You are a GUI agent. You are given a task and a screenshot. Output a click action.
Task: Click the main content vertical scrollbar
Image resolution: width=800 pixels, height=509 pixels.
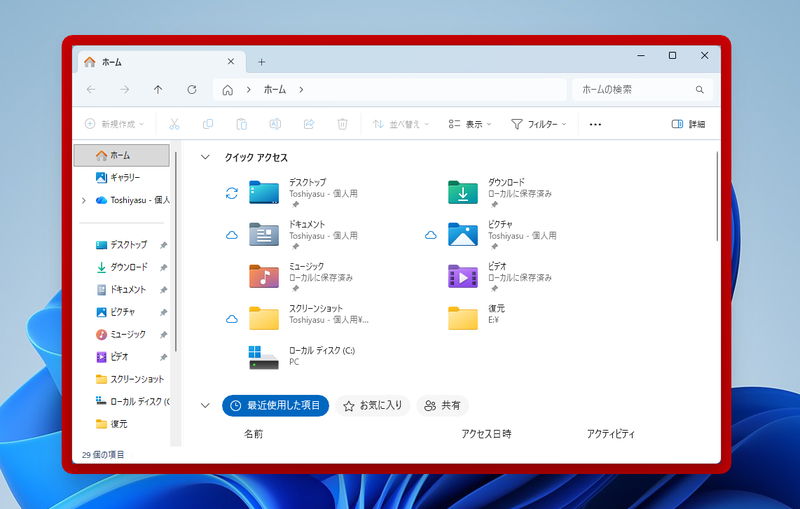click(x=717, y=196)
